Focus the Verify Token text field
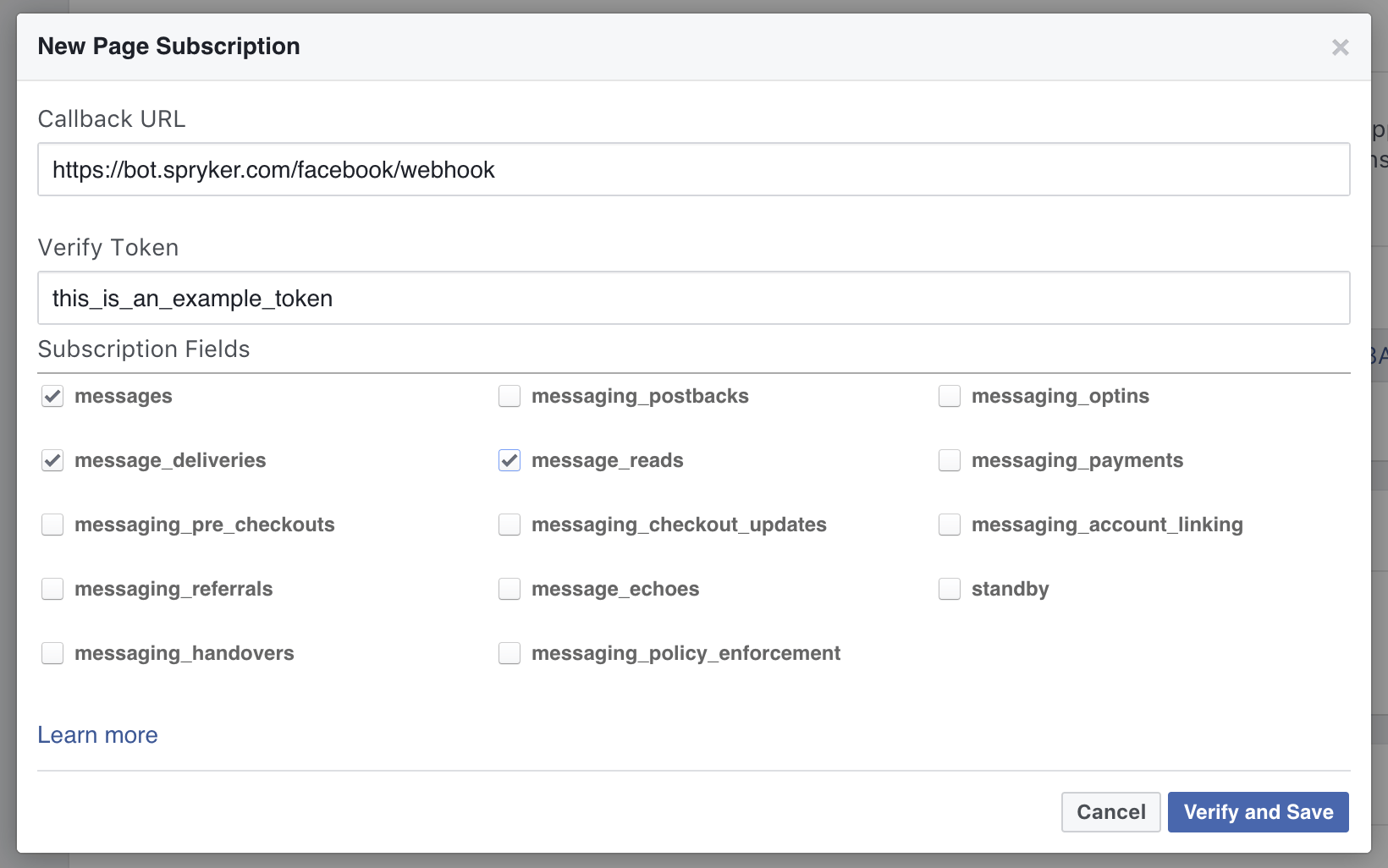The width and height of the screenshot is (1388, 868). point(693,299)
